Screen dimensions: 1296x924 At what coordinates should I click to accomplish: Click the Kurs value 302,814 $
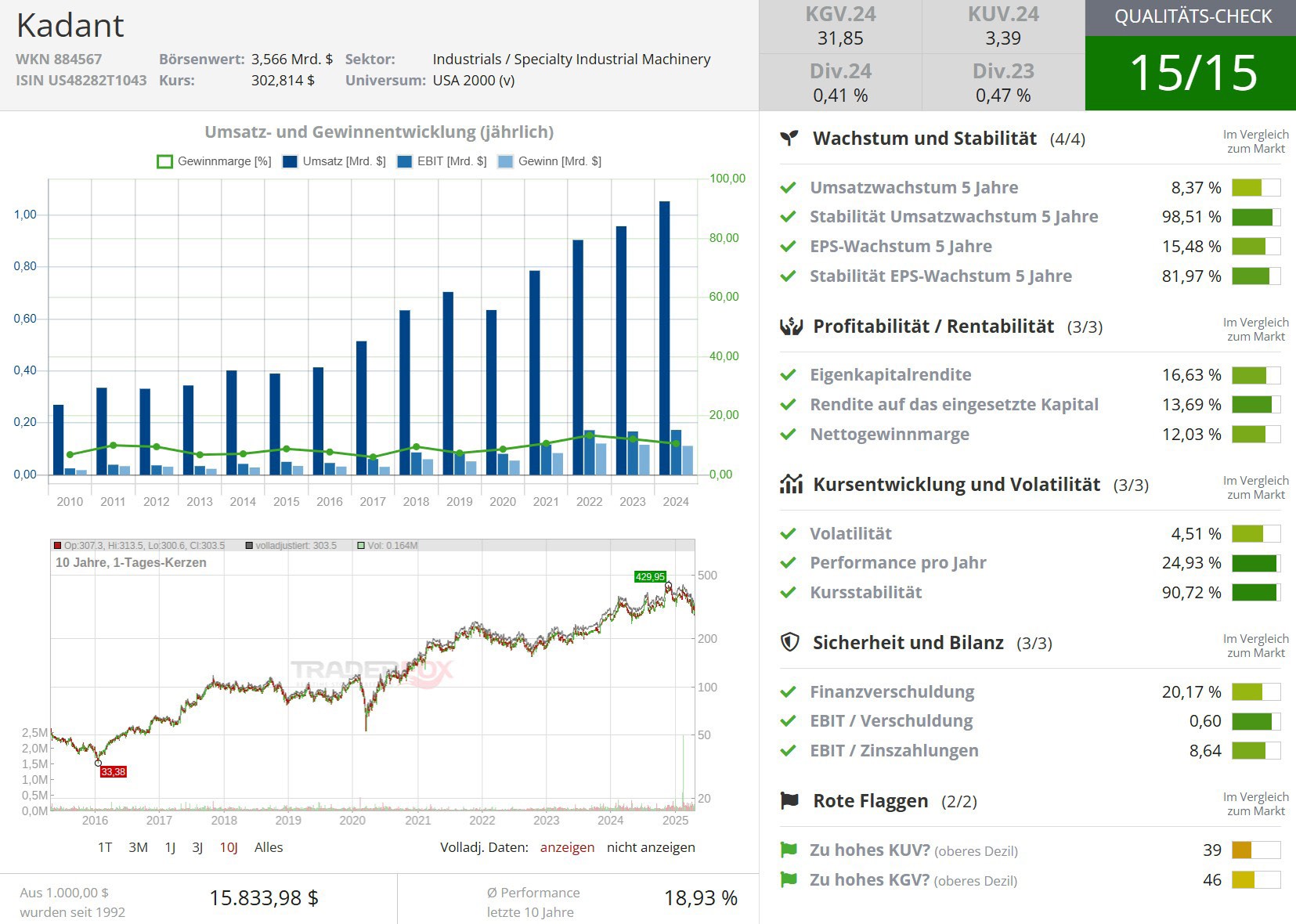click(283, 81)
